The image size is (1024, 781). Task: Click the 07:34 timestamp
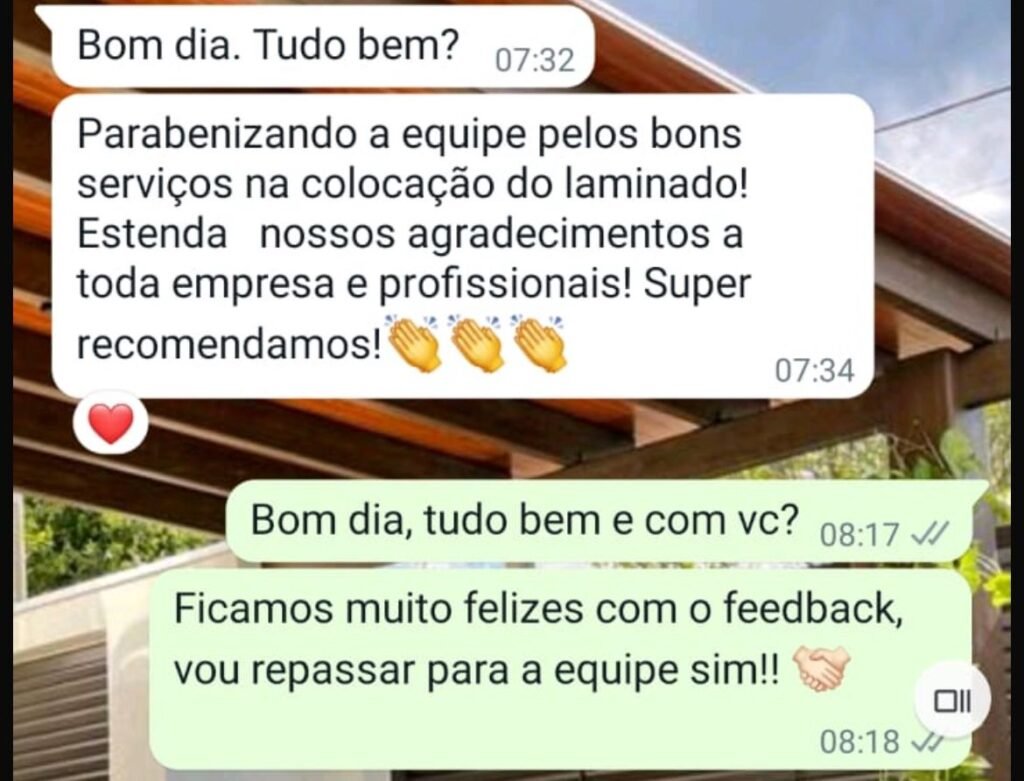pyautogui.click(x=814, y=371)
